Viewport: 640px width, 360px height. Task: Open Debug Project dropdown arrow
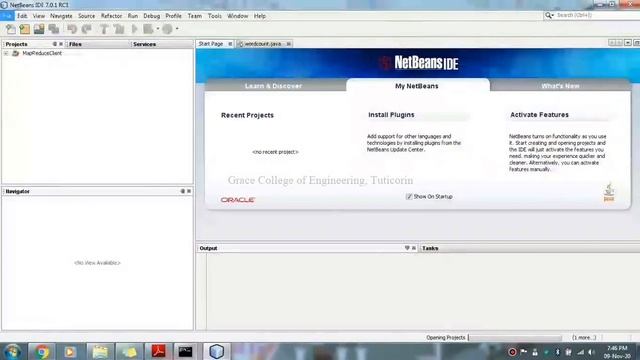point(158,29)
